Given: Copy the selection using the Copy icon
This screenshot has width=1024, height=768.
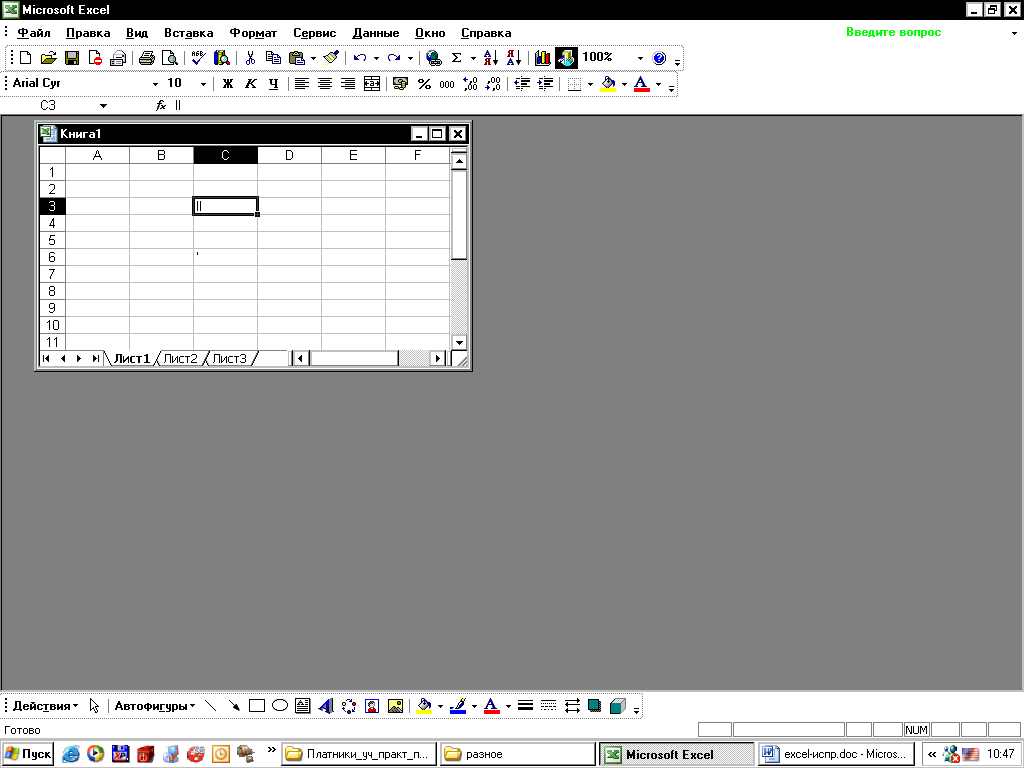Looking at the screenshot, I should pos(273,58).
